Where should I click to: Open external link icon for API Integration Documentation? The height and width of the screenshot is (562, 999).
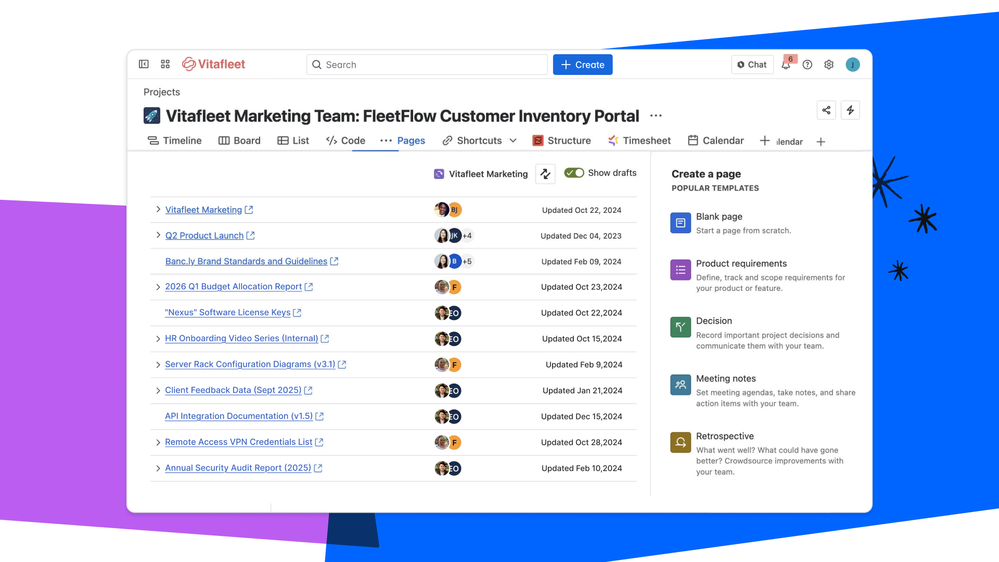click(x=320, y=416)
